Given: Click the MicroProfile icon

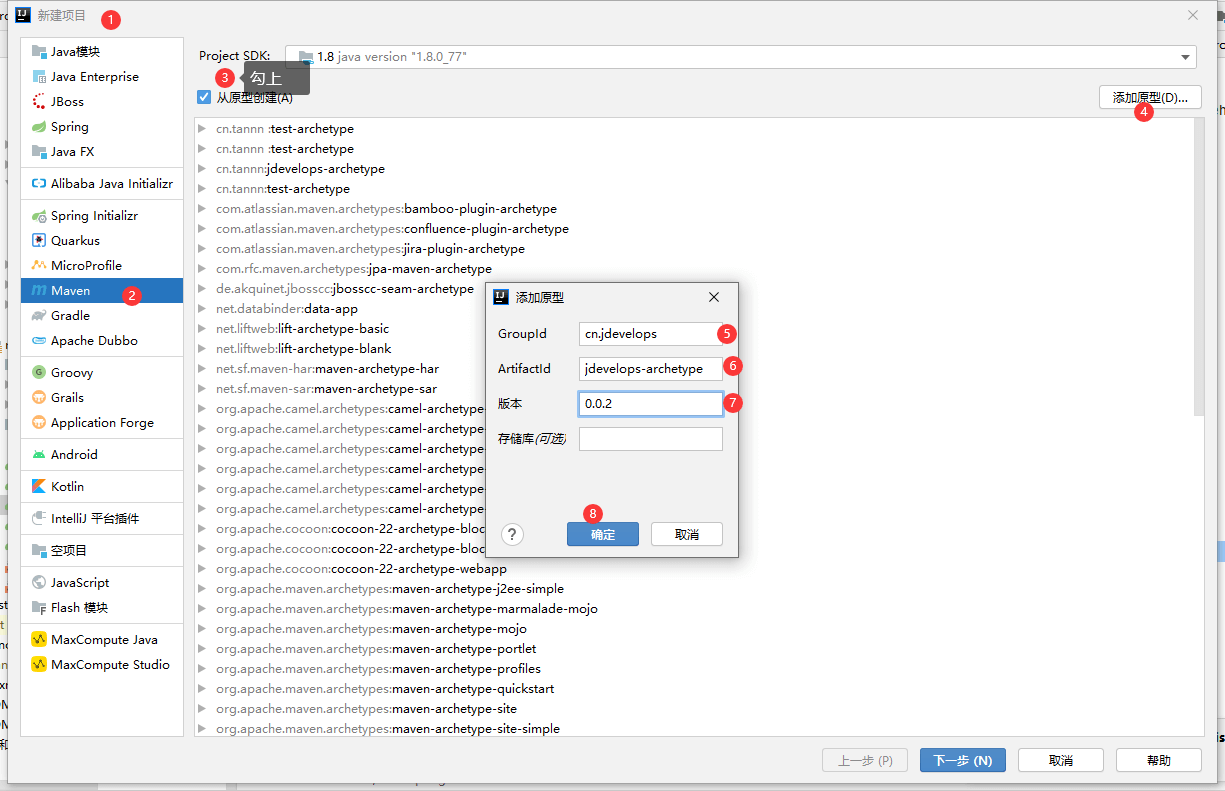Looking at the screenshot, I should 39,266.
